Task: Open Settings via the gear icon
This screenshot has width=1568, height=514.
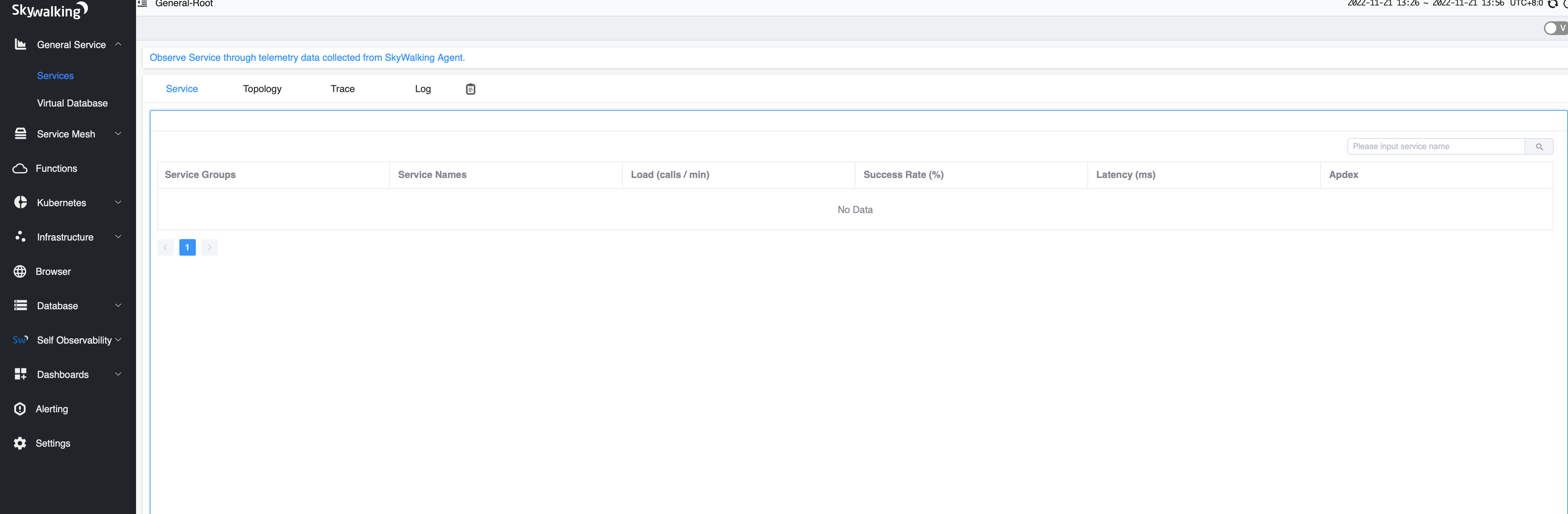Action: [x=20, y=443]
